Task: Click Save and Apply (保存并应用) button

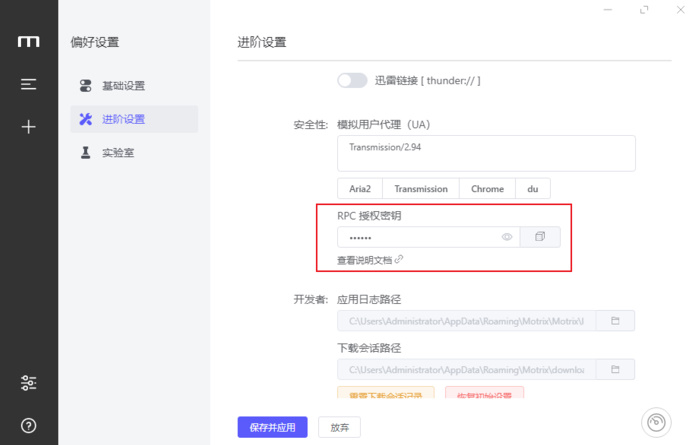Action: [x=272, y=427]
